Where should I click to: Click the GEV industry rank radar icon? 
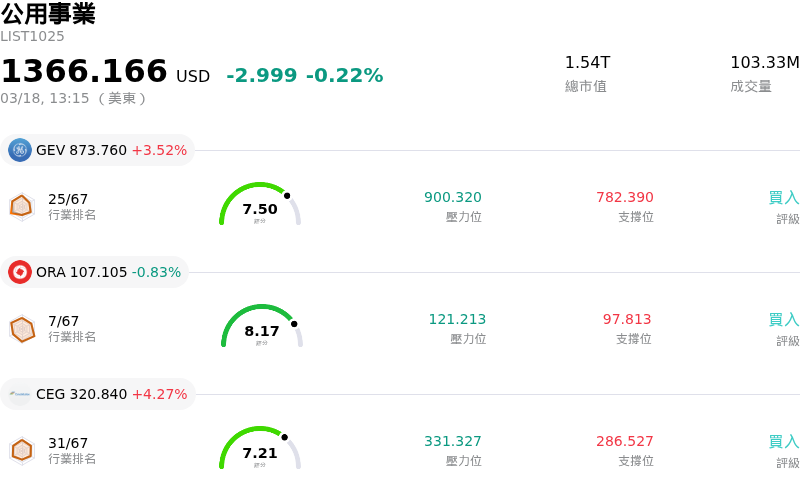[x=21, y=206]
